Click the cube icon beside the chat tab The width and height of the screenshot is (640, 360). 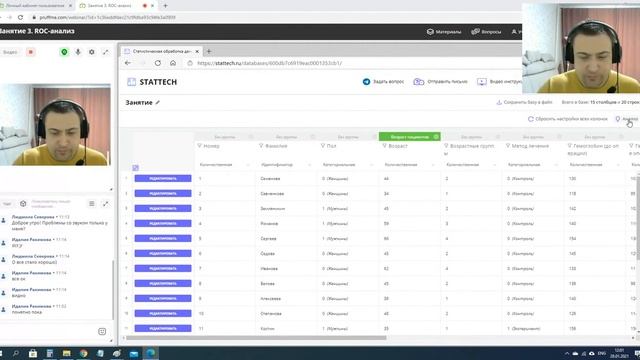(23, 204)
